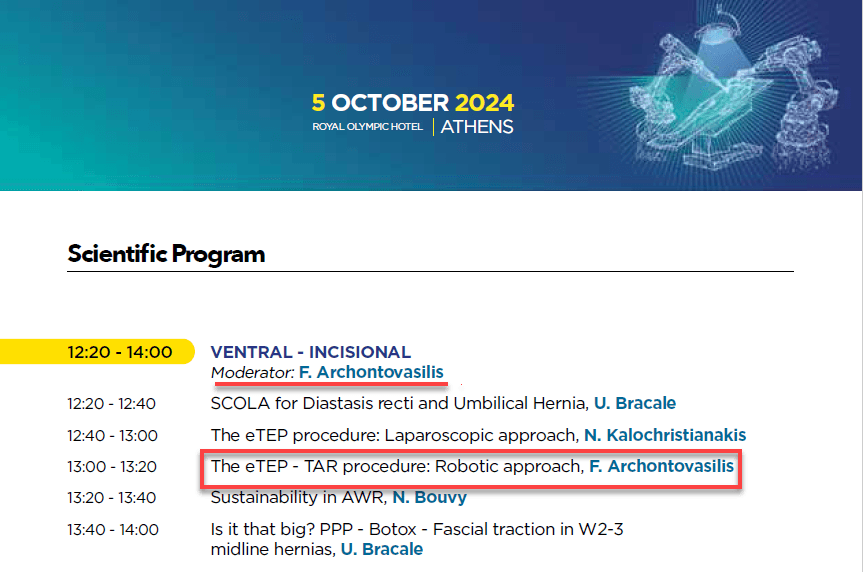This screenshot has height=572, width=863.
Task: Select the SCOLA for Diastasis recti talk title
Action: tap(400, 403)
